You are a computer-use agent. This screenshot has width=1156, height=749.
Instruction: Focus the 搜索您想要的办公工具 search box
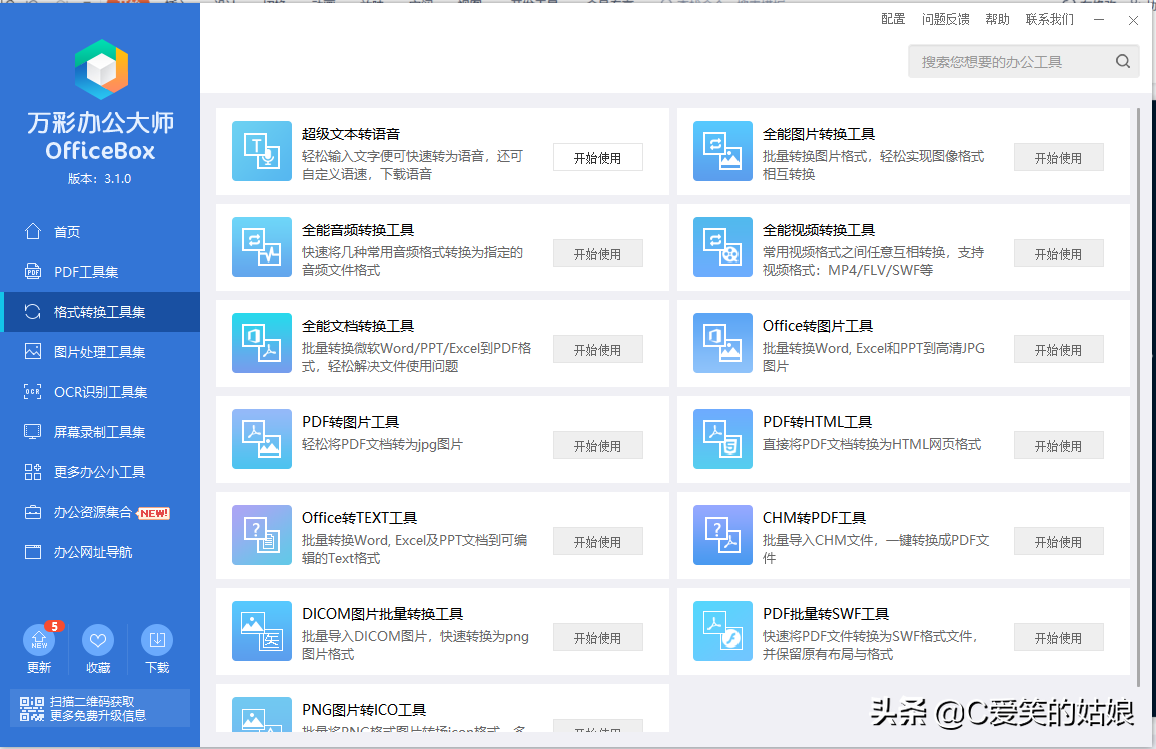(1024, 62)
